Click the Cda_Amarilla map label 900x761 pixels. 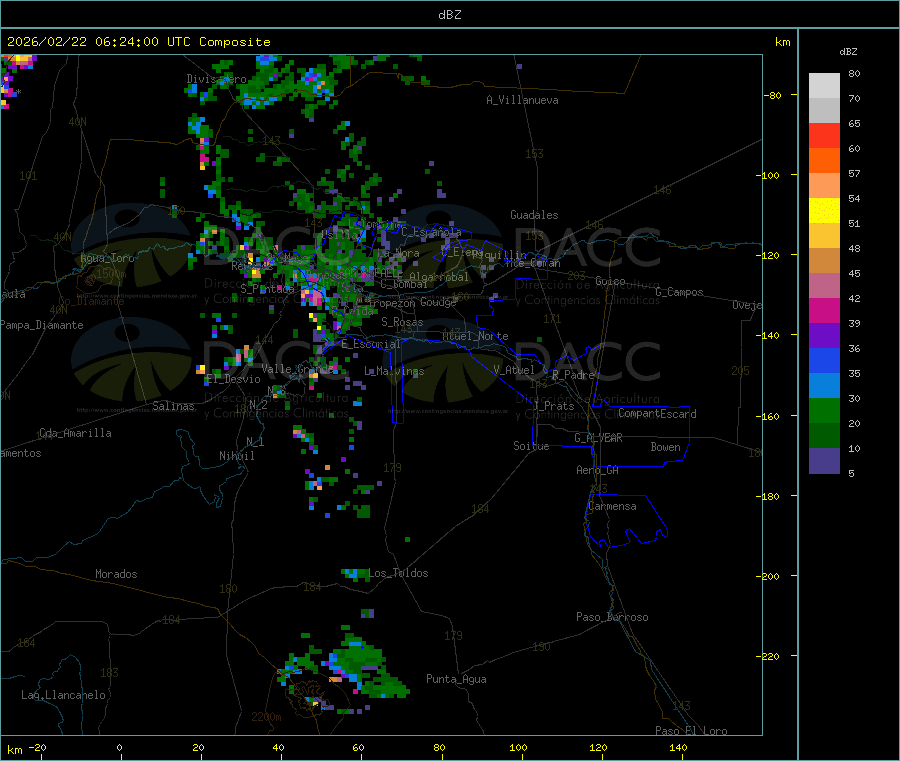[75, 433]
